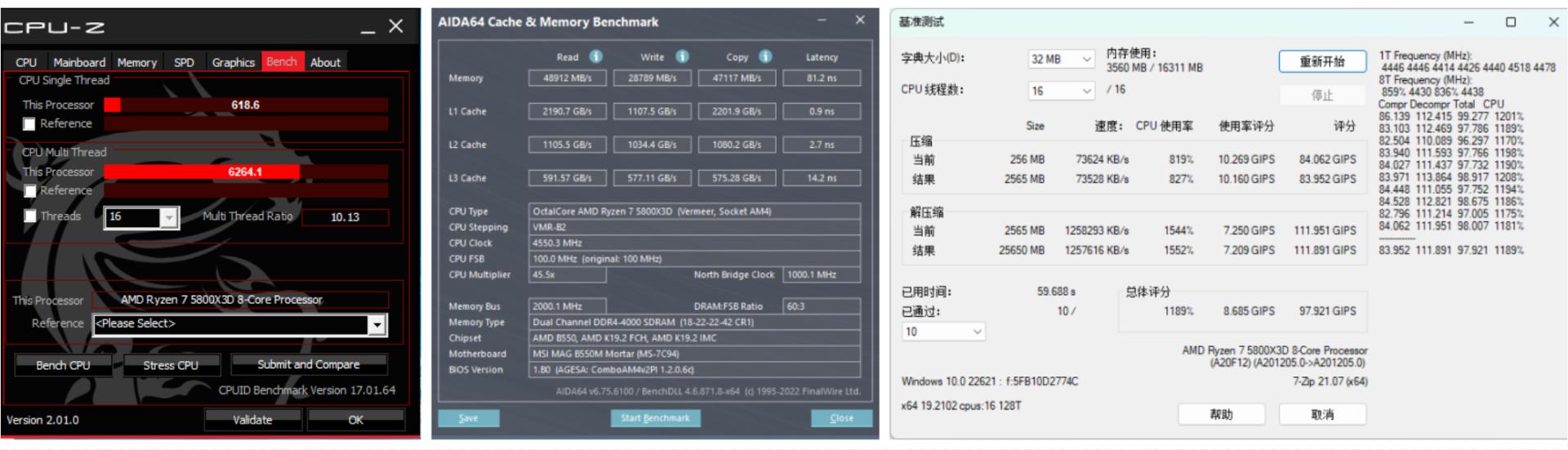Click Start Benchmark in AIDA64
Screen dimensions: 1568x450
click(655, 418)
